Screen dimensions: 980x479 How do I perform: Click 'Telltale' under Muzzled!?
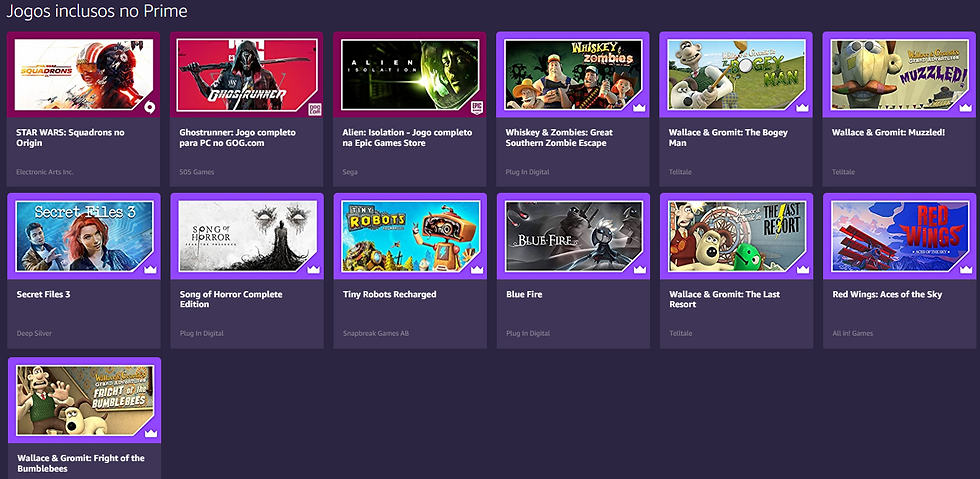[843, 171]
